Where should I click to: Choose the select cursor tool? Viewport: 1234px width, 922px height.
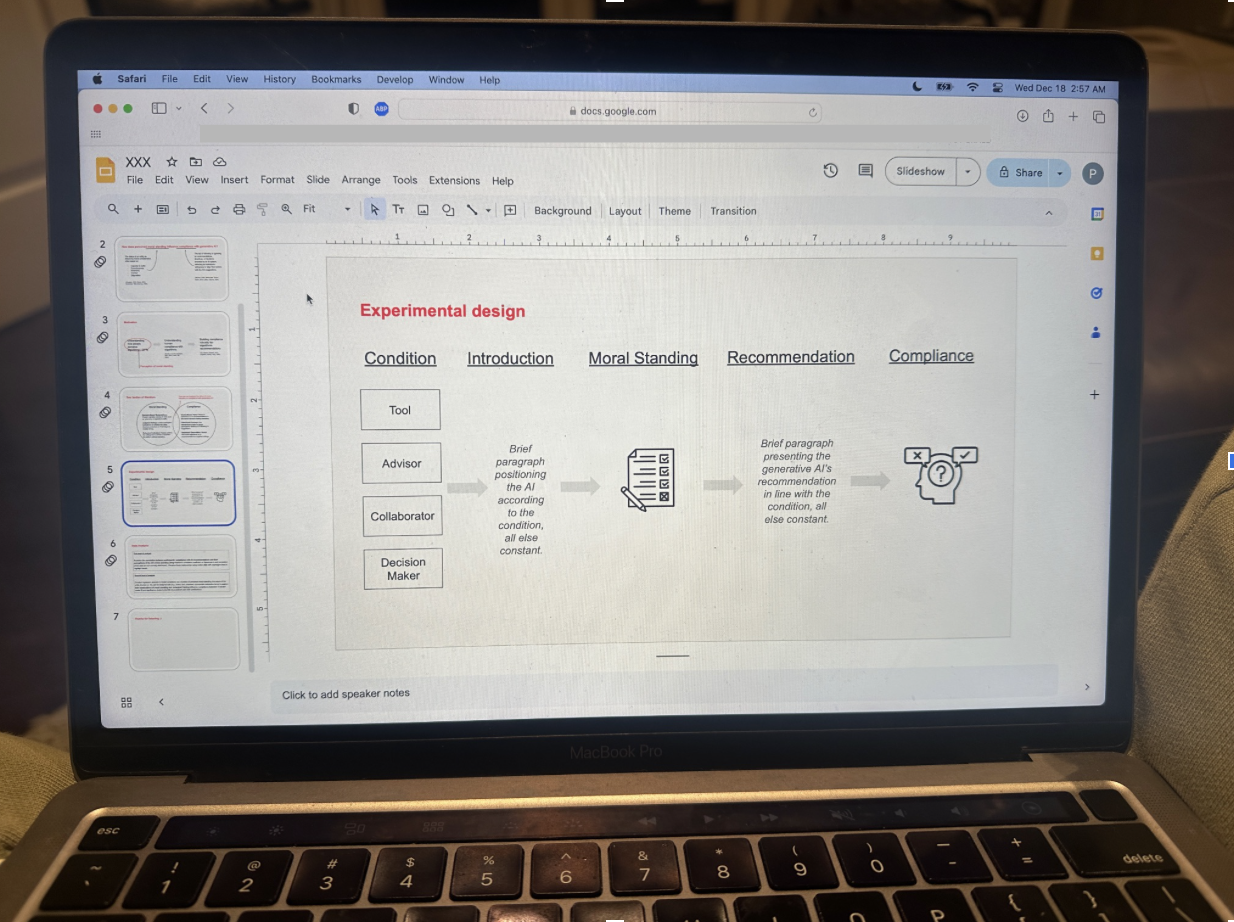point(375,210)
